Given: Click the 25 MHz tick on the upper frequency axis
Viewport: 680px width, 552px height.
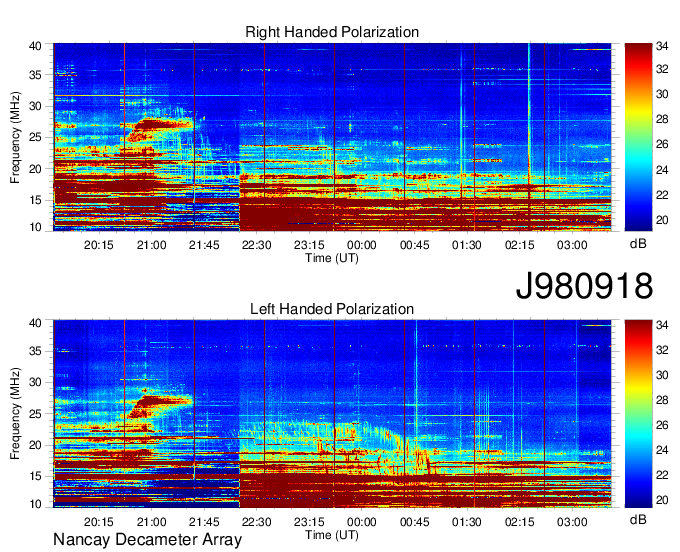Looking at the screenshot, I should coord(36,137).
